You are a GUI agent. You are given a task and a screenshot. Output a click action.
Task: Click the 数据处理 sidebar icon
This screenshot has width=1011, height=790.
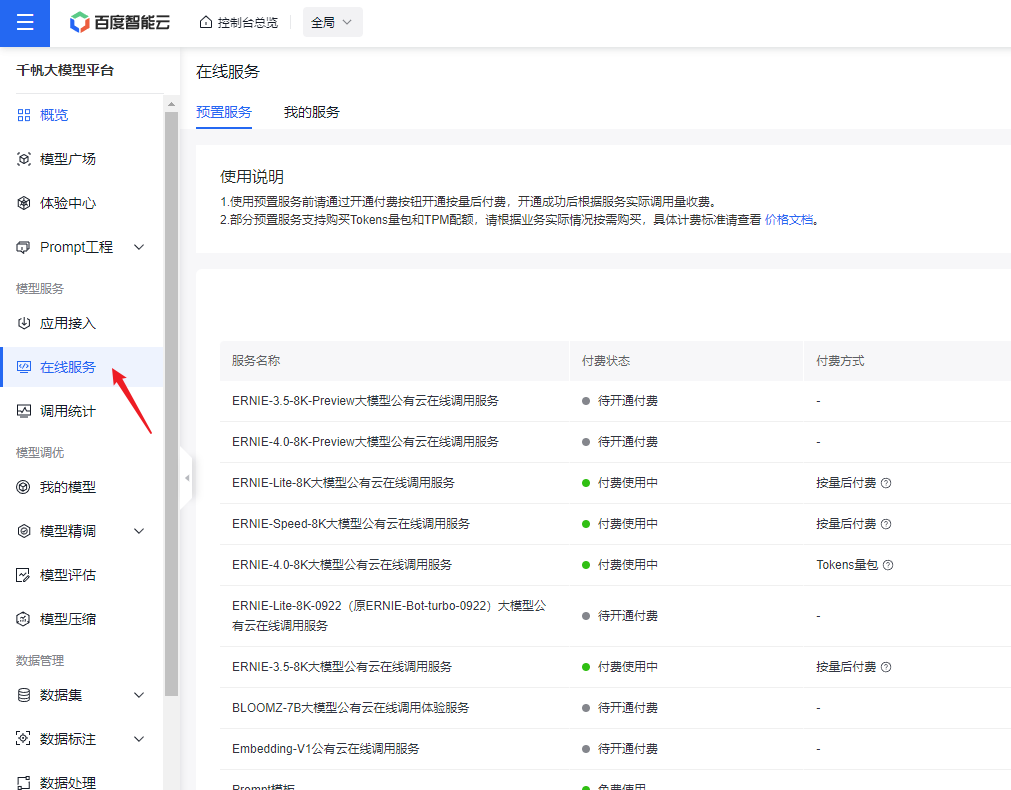pos(24,782)
